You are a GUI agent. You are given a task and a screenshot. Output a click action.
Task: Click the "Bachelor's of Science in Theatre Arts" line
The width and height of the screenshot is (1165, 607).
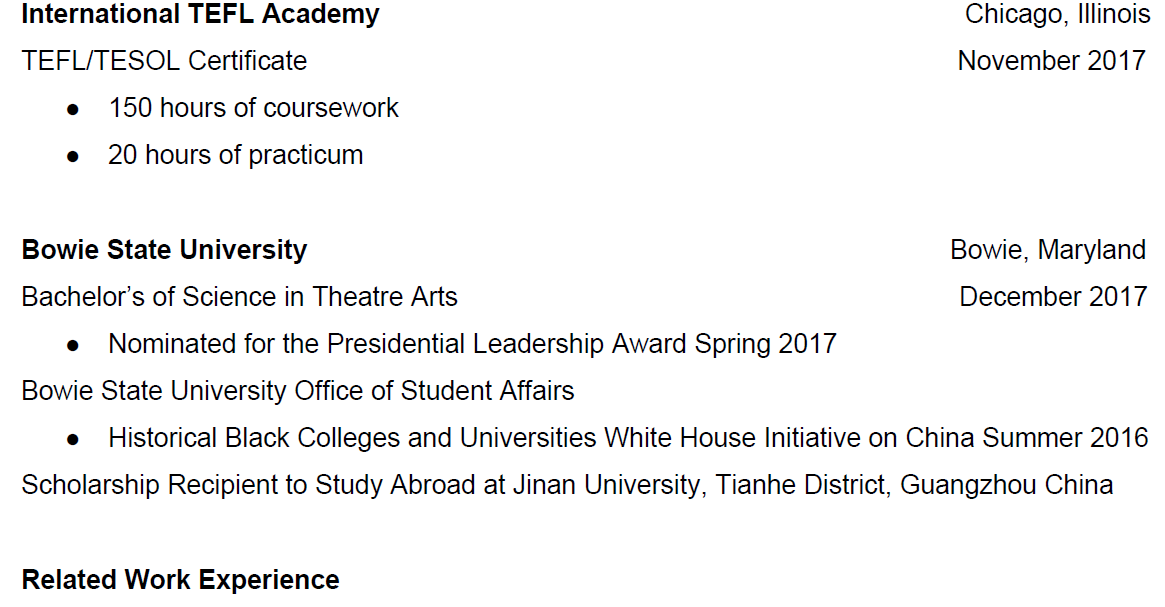239,297
